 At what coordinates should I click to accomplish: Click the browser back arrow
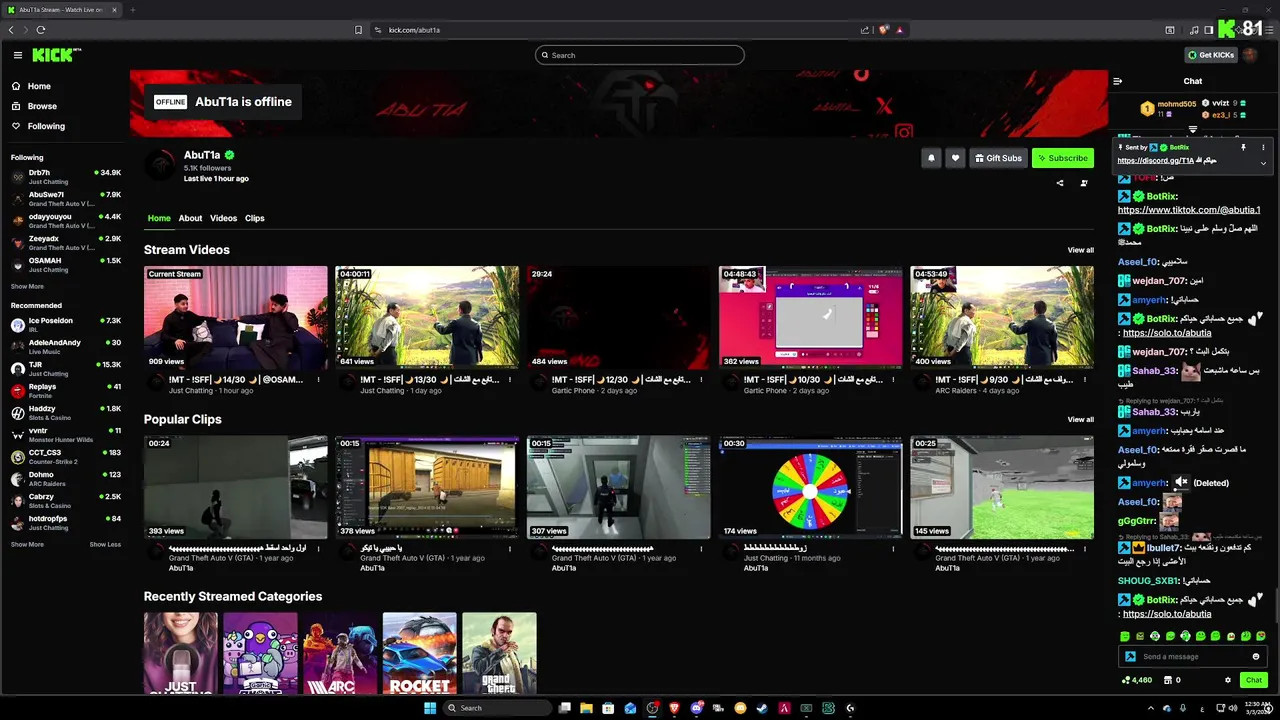(x=11, y=30)
